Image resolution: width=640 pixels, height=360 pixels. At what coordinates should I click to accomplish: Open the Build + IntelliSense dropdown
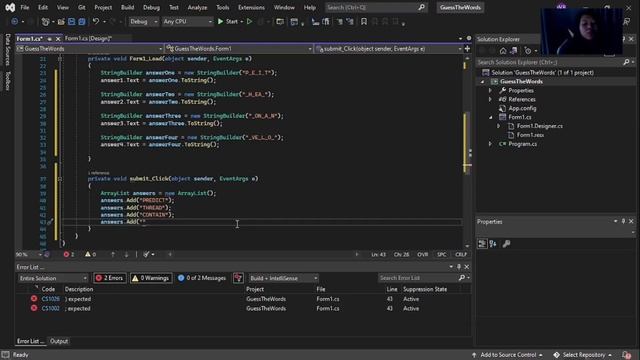point(283,278)
